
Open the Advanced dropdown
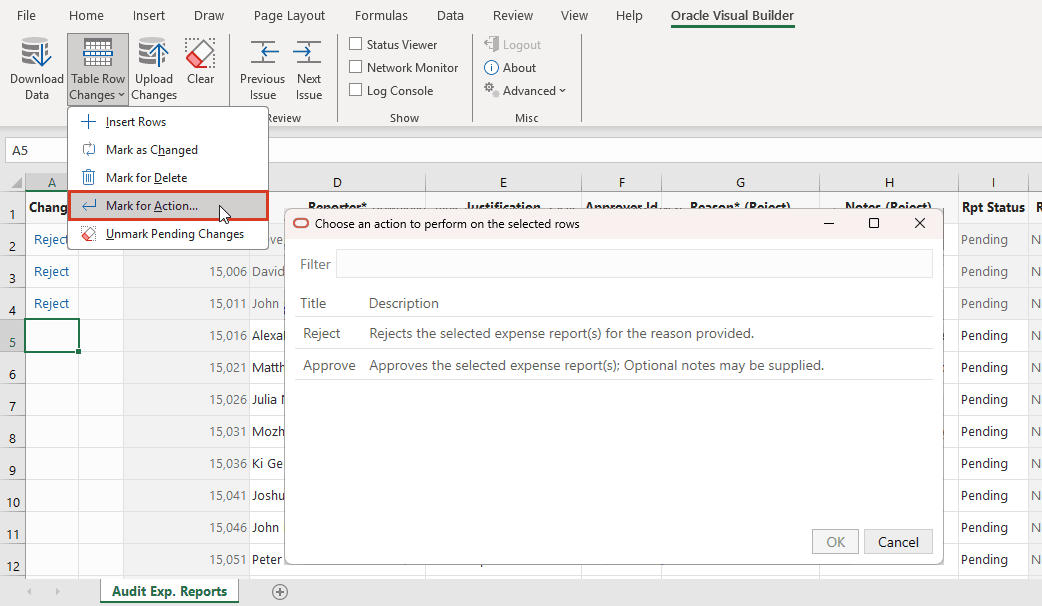click(525, 90)
